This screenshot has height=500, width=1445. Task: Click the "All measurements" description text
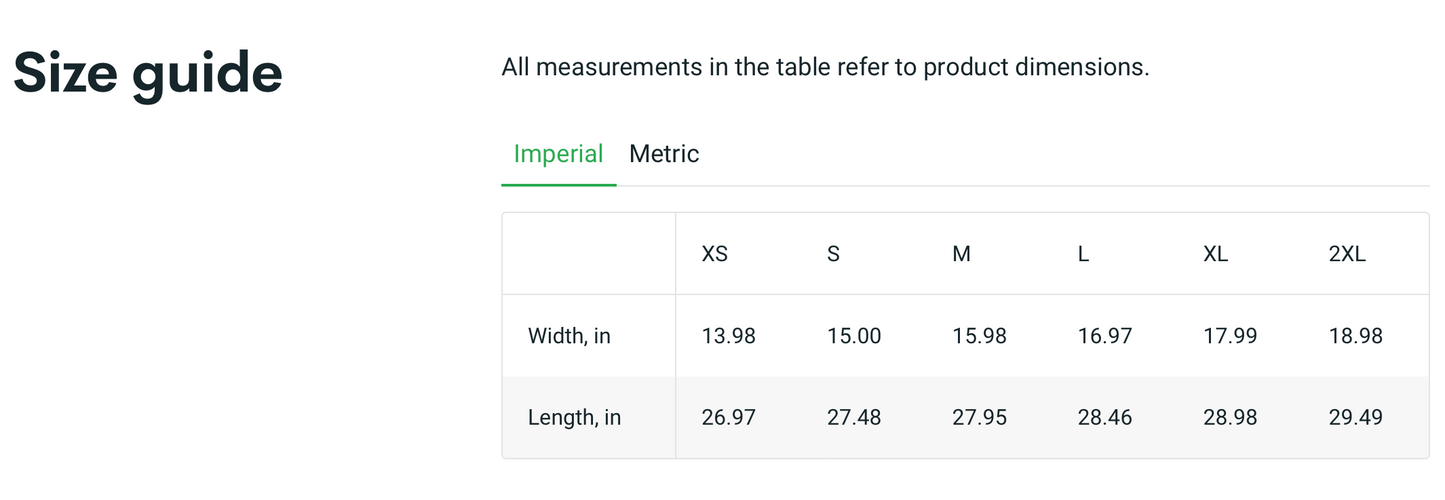pyautogui.click(x=825, y=68)
